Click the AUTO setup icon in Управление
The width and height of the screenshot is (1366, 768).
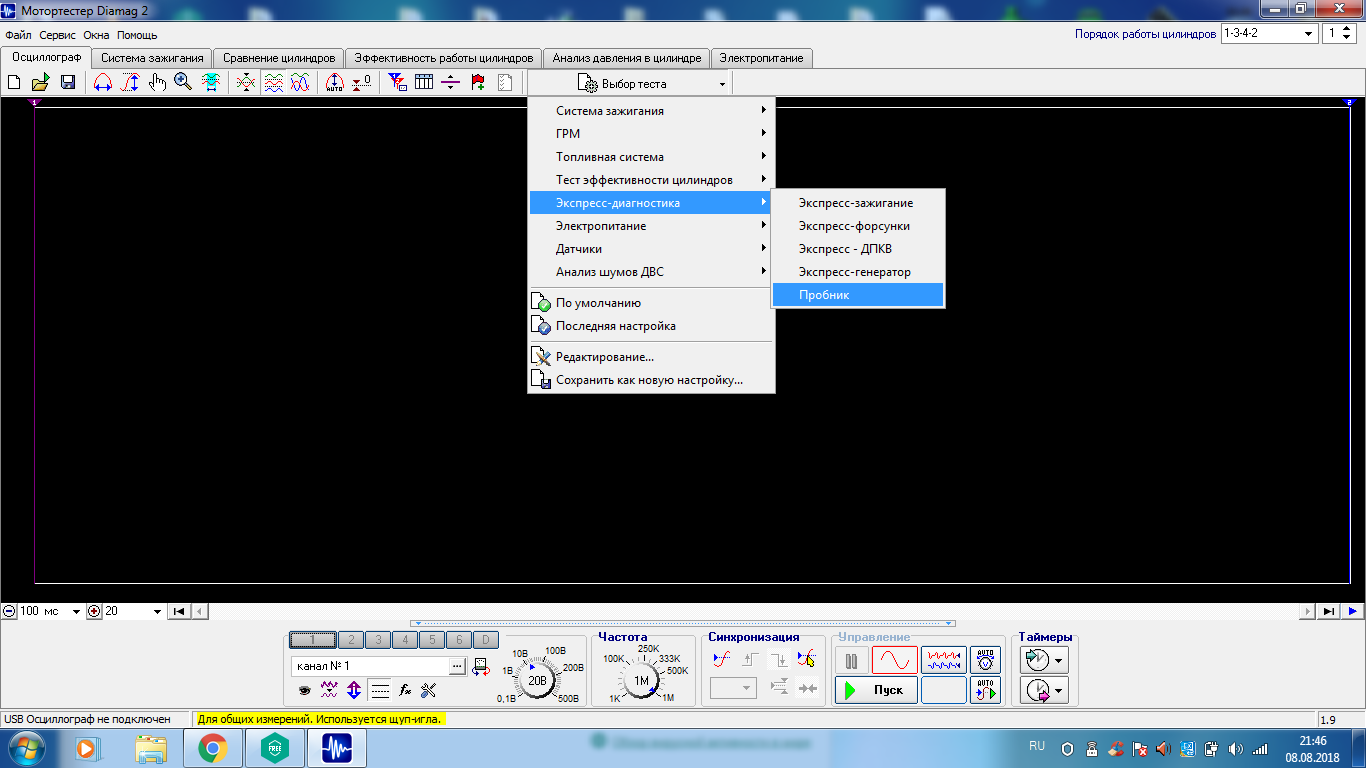click(986, 660)
